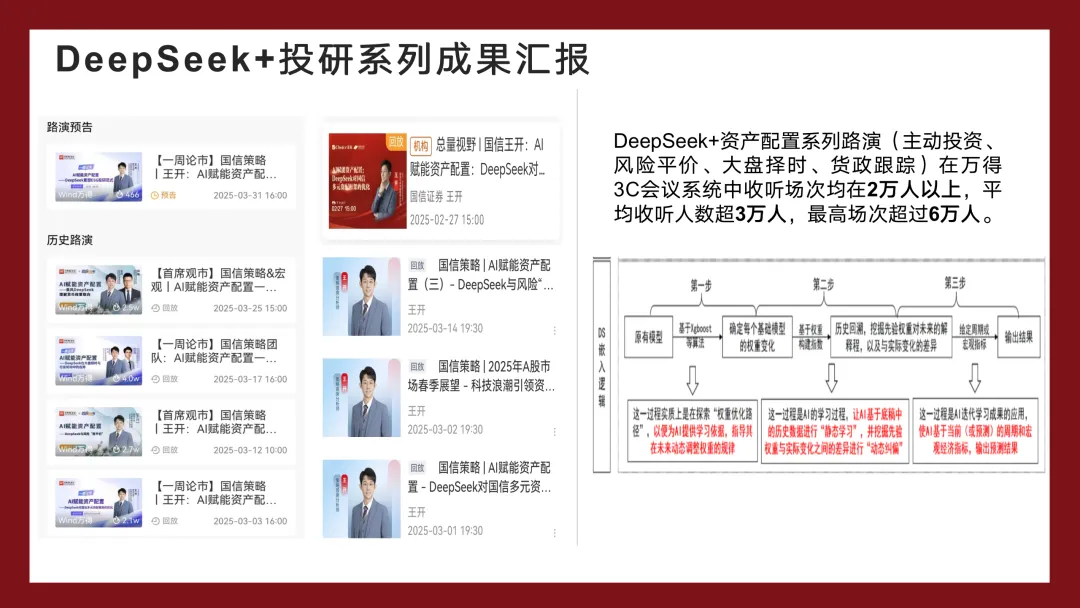1080x608 pixels.
Task: Click the date 2025-03-01 19:30
Action: (445, 531)
